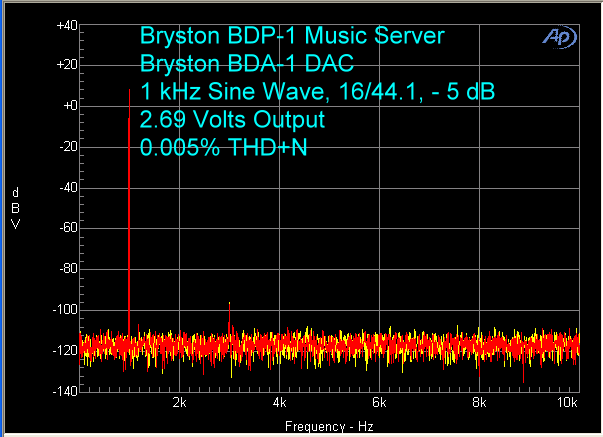The width and height of the screenshot is (603, 437).
Task: Click the '+0' label on the dBV axis
Action: [69, 106]
